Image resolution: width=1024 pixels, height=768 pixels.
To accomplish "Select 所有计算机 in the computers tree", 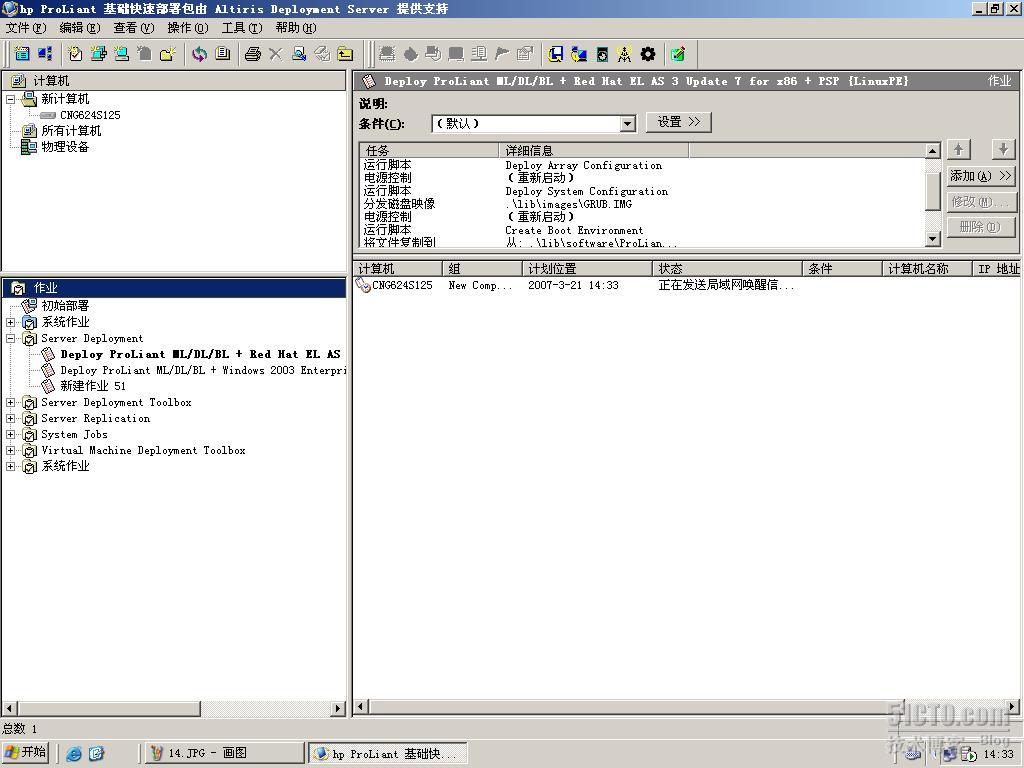I will [x=71, y=131].
